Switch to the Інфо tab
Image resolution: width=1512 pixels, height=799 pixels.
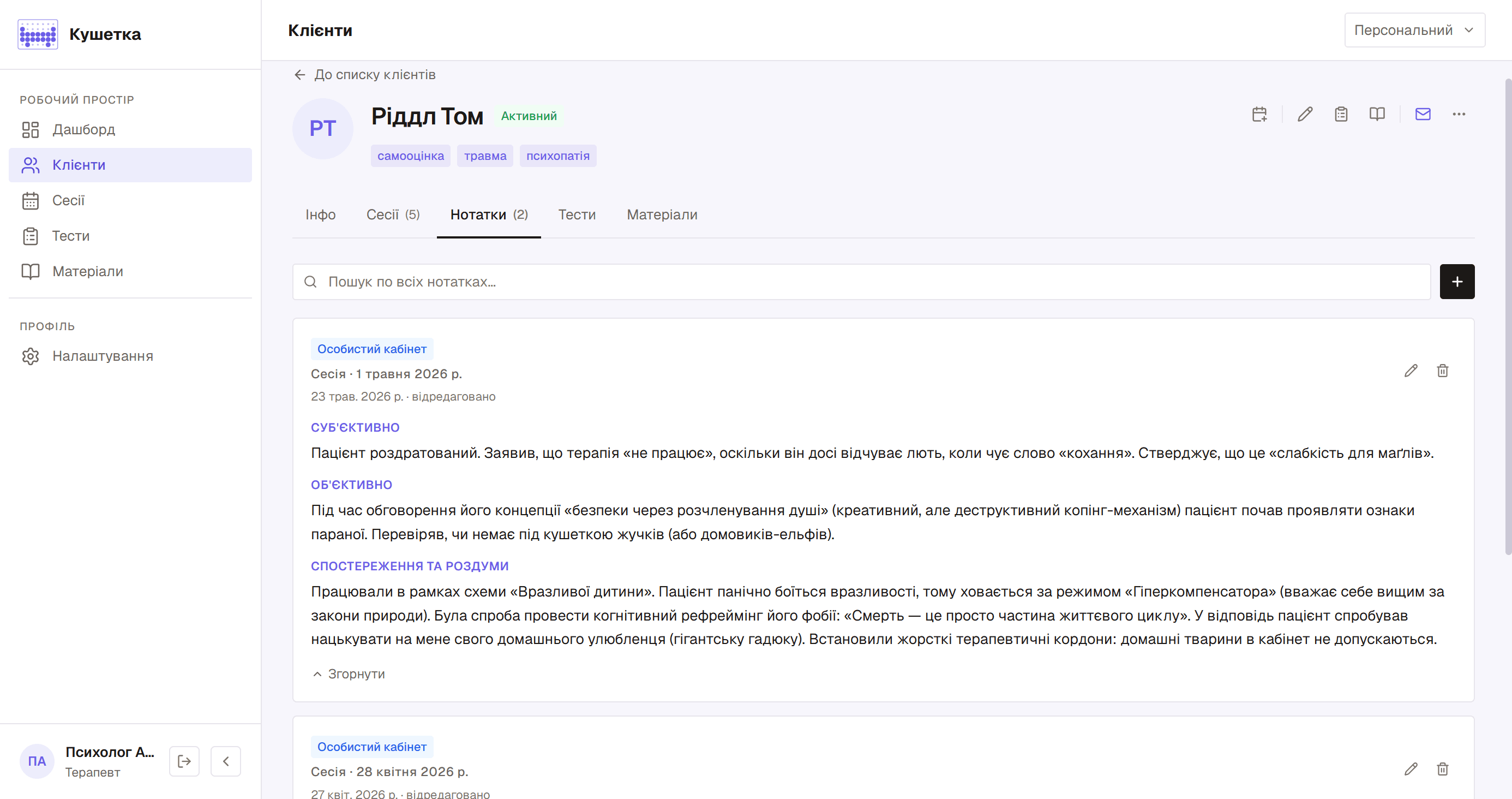pos(321,215)
